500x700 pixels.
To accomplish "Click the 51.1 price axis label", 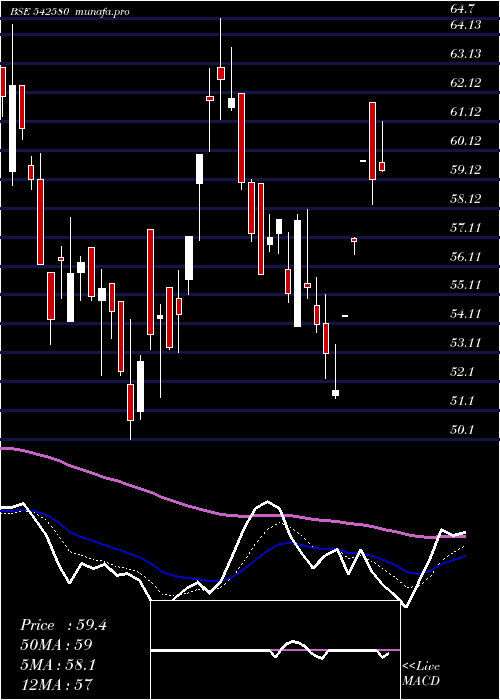I will point(463,400).
